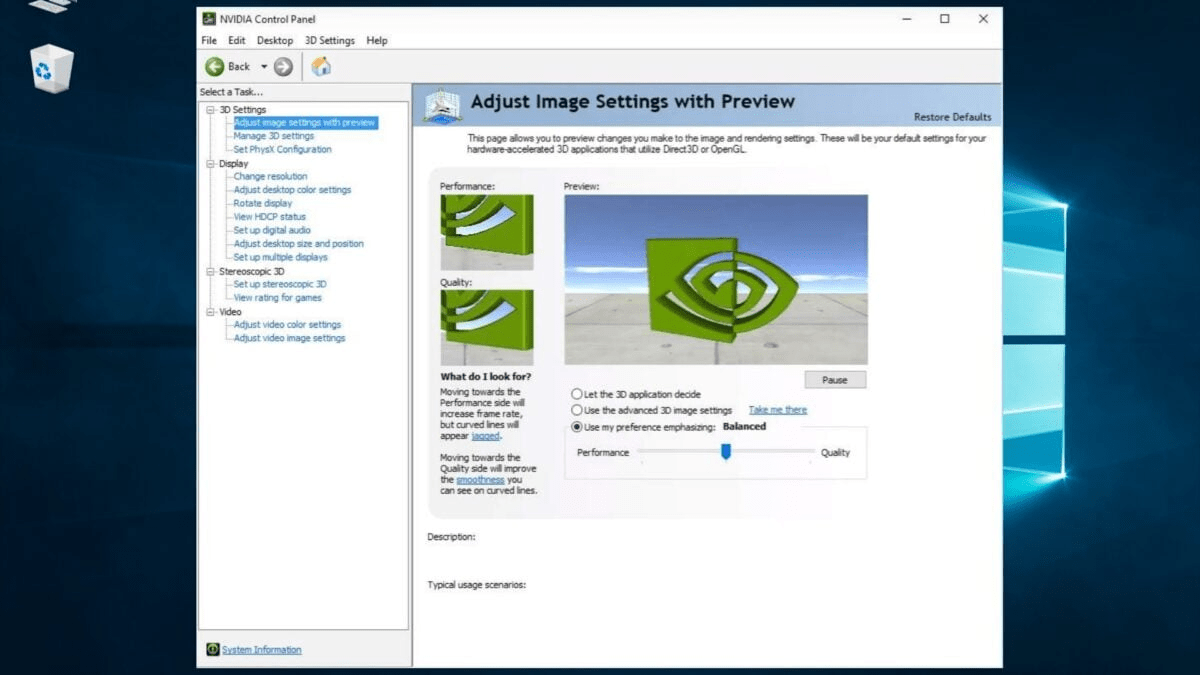The height and width of the screenshot is (675, 1200).
Task: Collapse the 3D Settings tree node
Action: (x=211, y=109)
